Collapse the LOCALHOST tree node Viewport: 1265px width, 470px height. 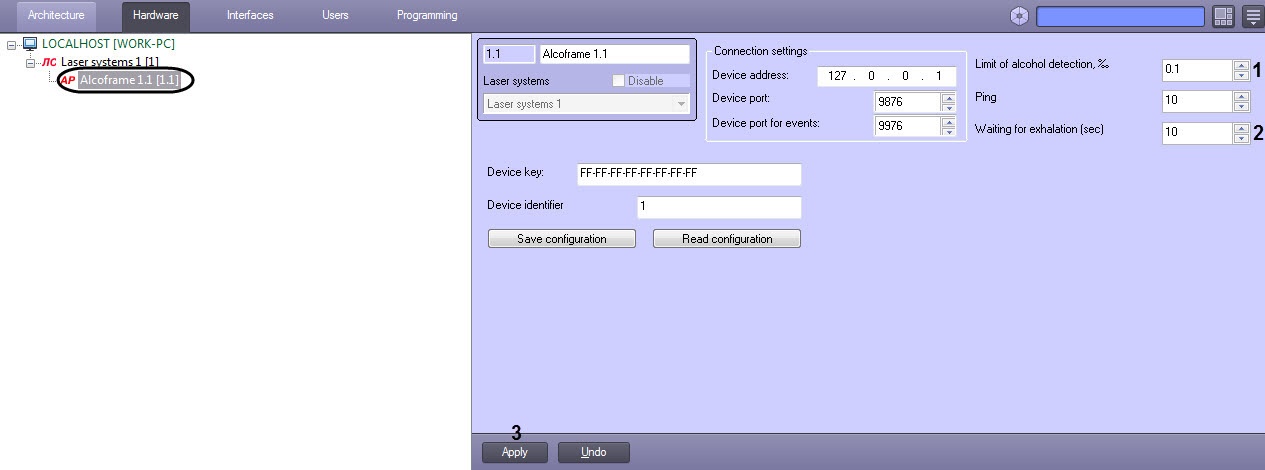point(12,45)
